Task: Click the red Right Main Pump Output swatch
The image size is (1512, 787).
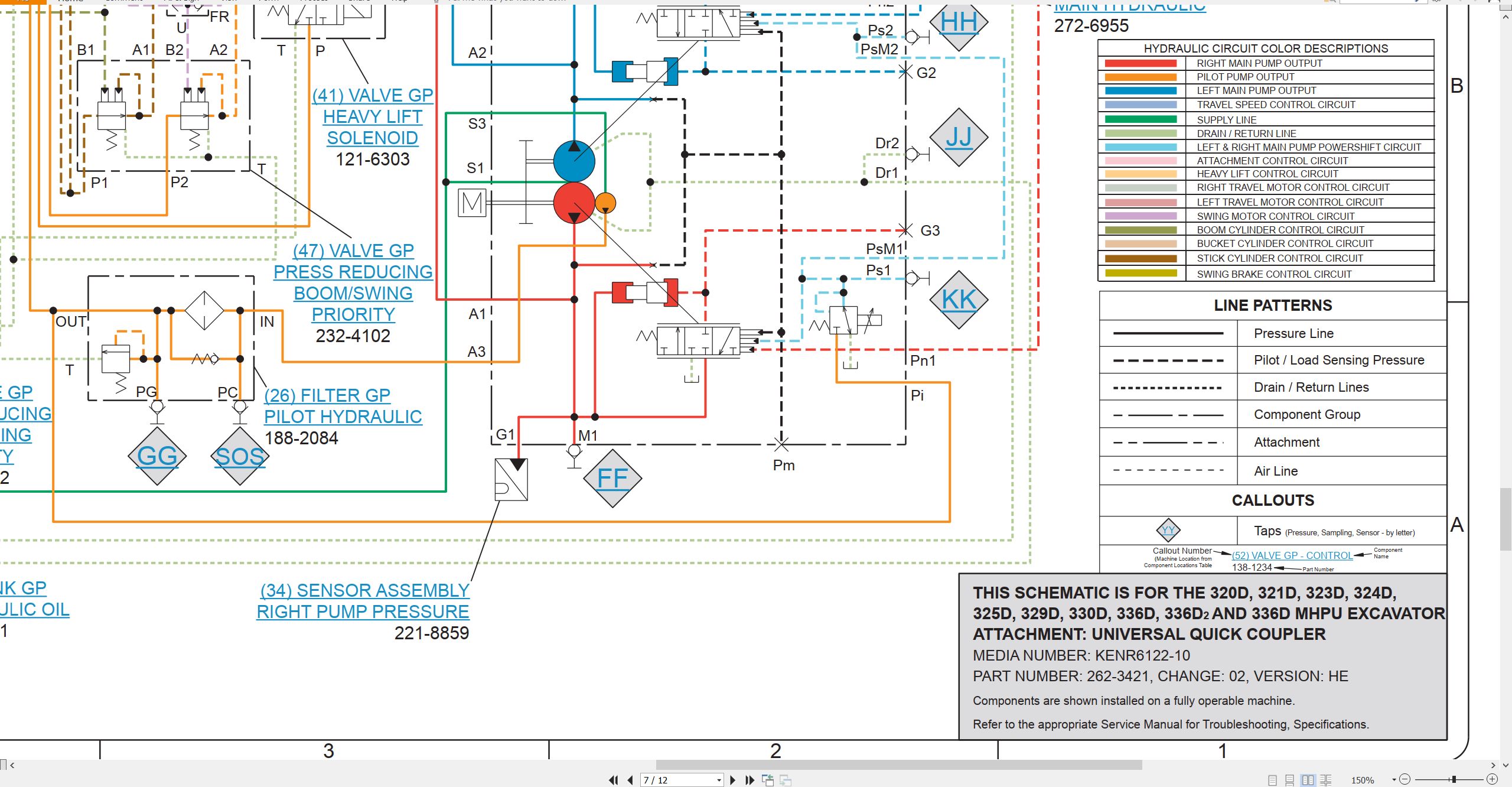Action: pyautogui.click(x=1140, y=63)
